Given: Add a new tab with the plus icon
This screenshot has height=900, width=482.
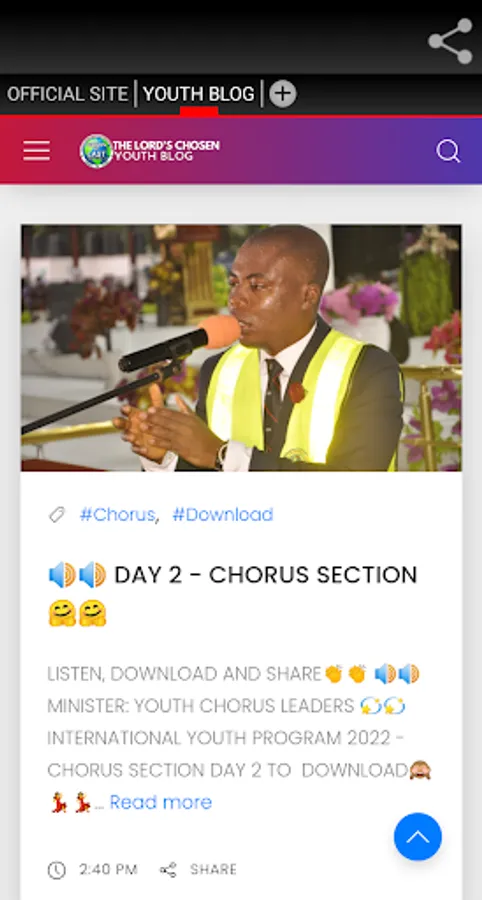Looking at the screenshot, I should point(282,94).
